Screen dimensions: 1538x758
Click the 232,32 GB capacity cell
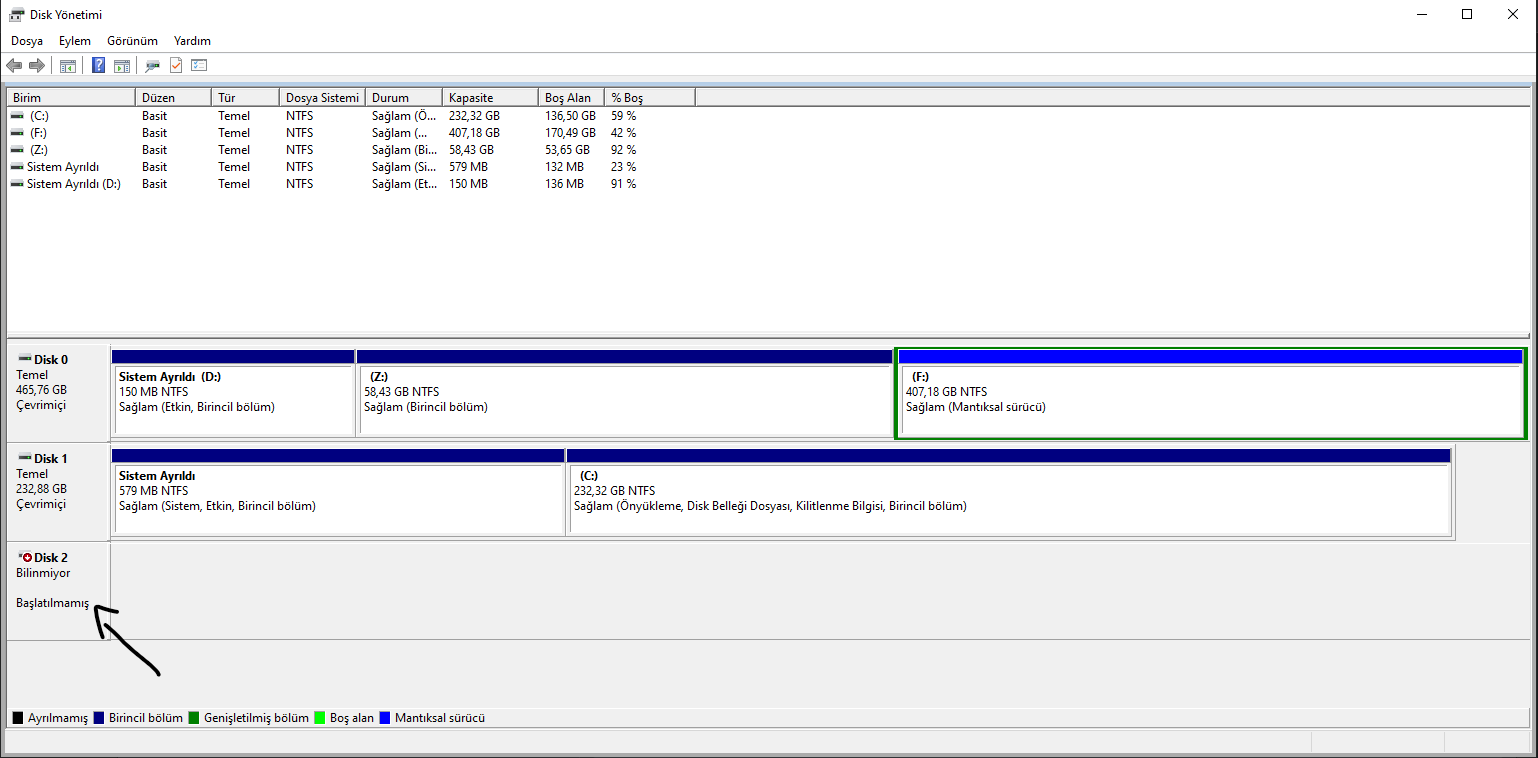click(474, 116)
